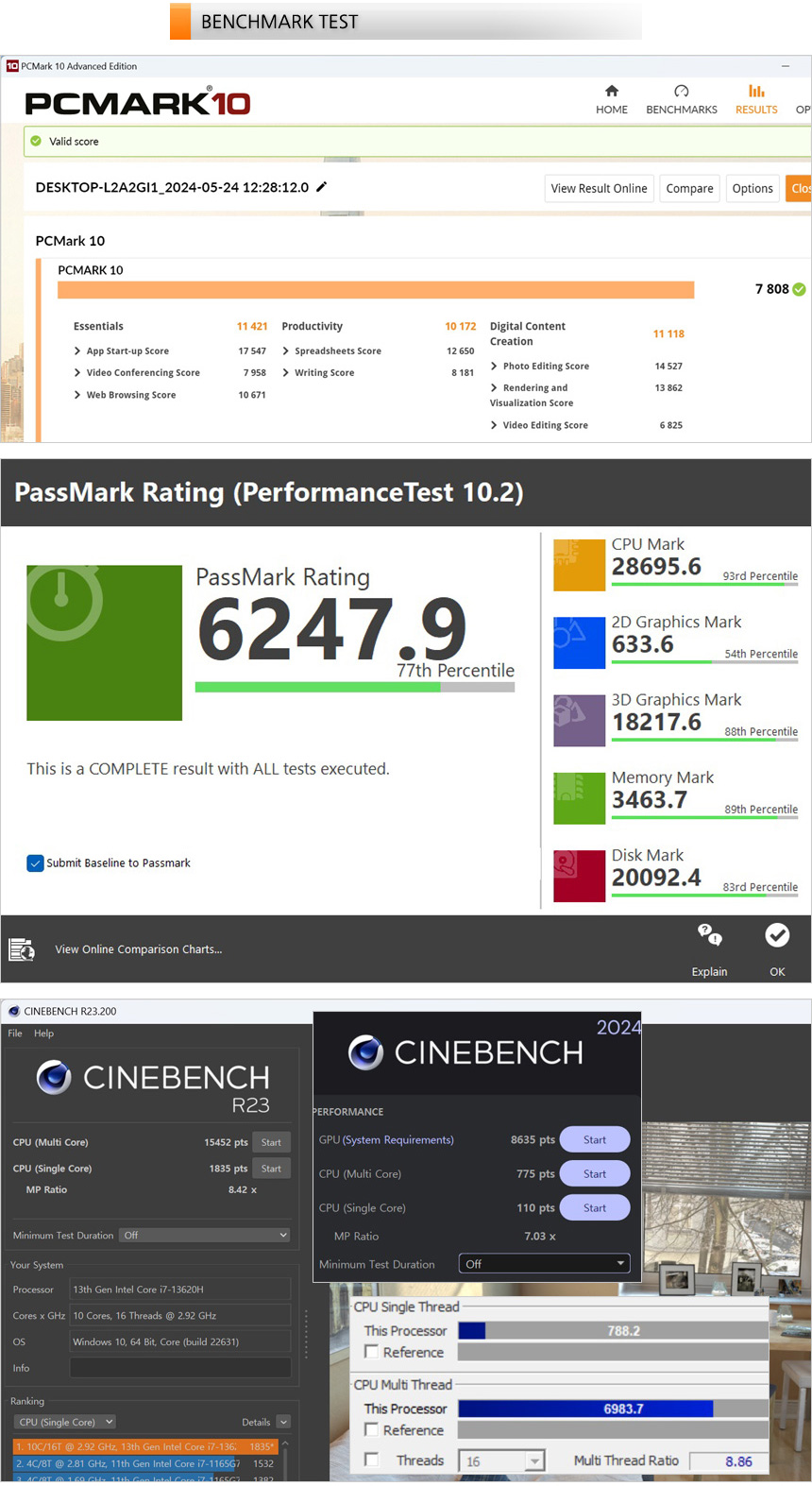The width and height of the screenshot is (812, 1486).
Task: Click the purple 3D Graphics Mark icon
Action: 579,721
